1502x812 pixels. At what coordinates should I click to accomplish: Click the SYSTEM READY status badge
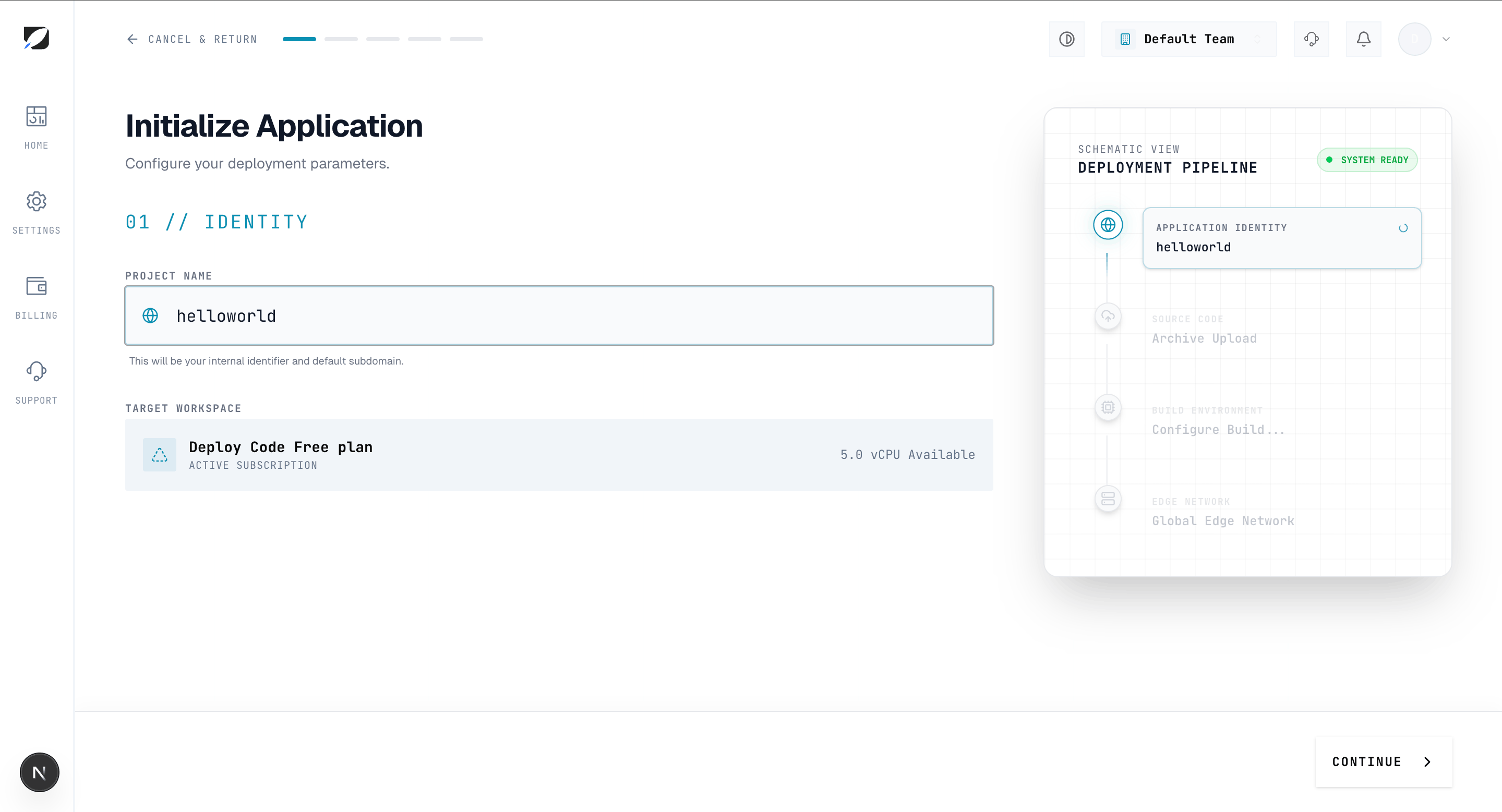coord(1367,159)
